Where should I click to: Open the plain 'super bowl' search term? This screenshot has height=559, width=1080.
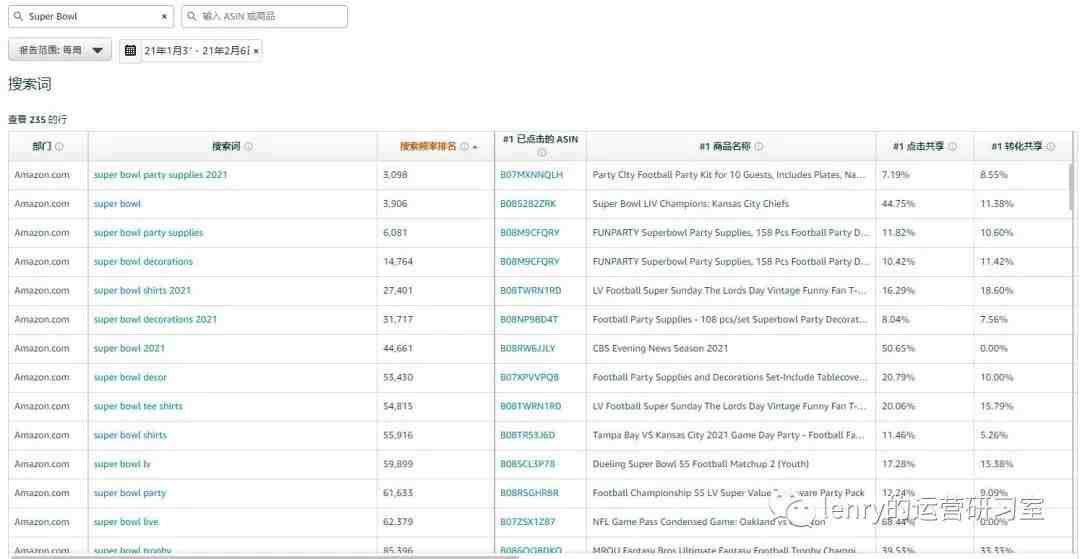(117, 204)
